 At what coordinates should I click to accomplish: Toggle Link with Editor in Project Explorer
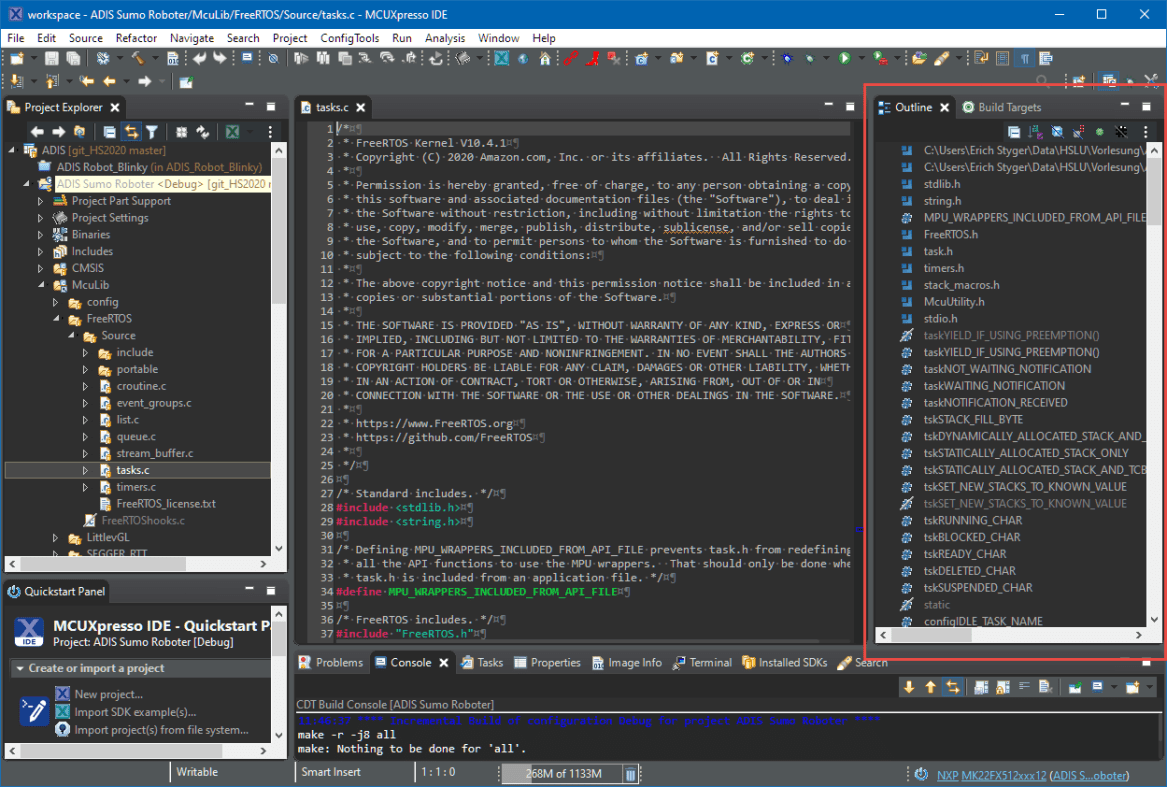coord(133,132)
